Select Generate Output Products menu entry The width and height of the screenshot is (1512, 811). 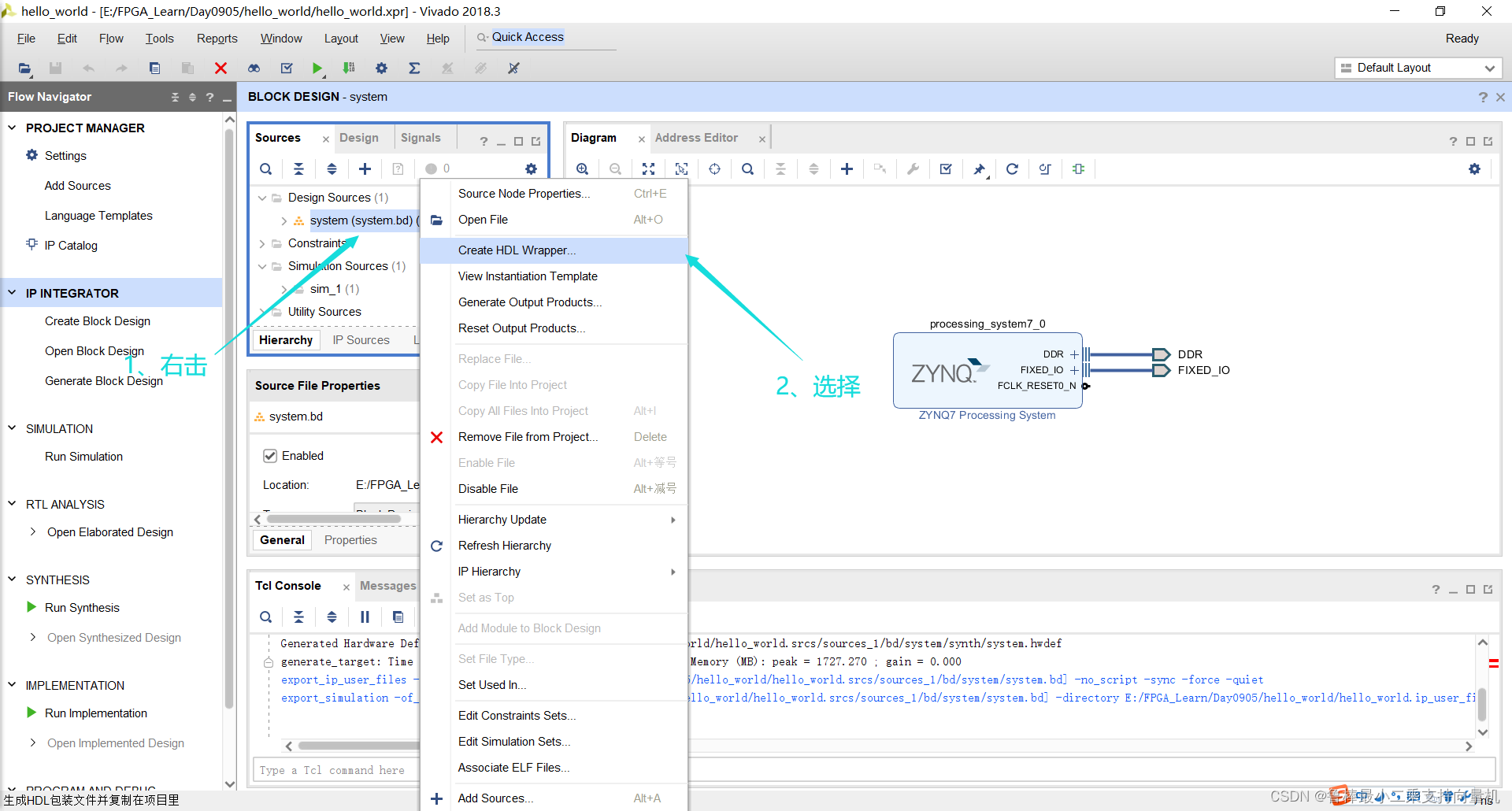pos(554,302)
